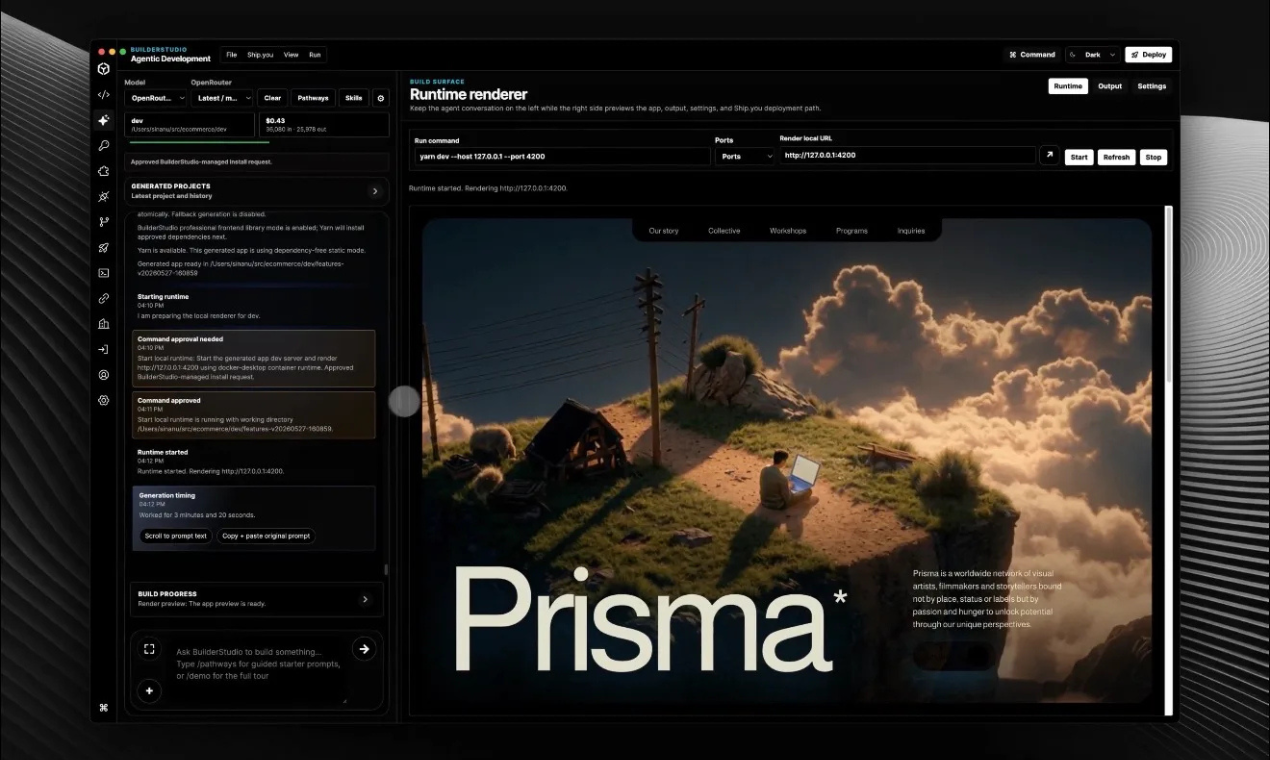Open rendered URL with external arrow icon
This screenshot has width=1270, height=760.
click(x=1049, y=156)
